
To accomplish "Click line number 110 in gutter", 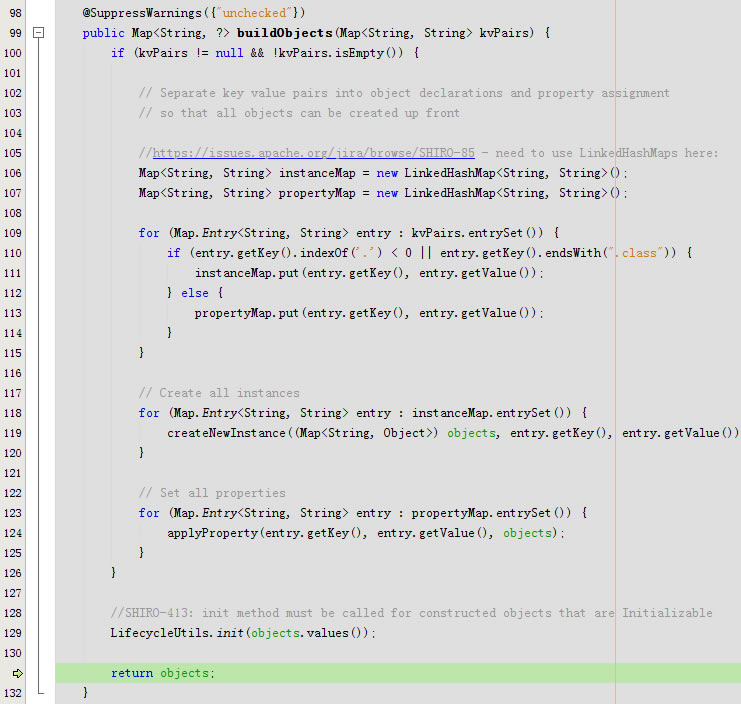I will click(13, 253).
